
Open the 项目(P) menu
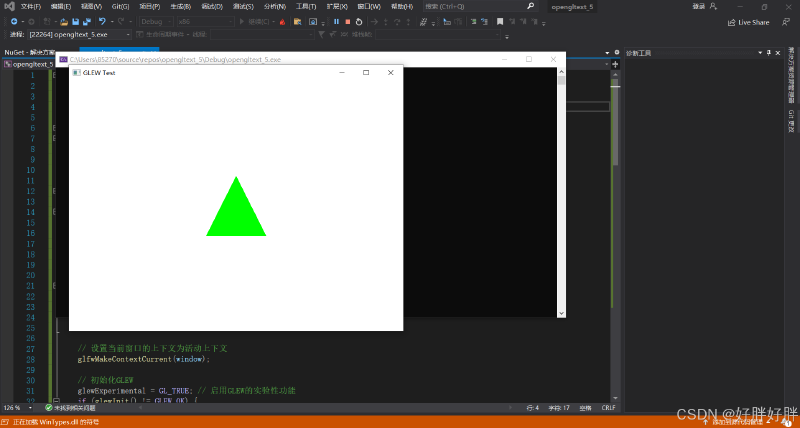coord(149,7)
